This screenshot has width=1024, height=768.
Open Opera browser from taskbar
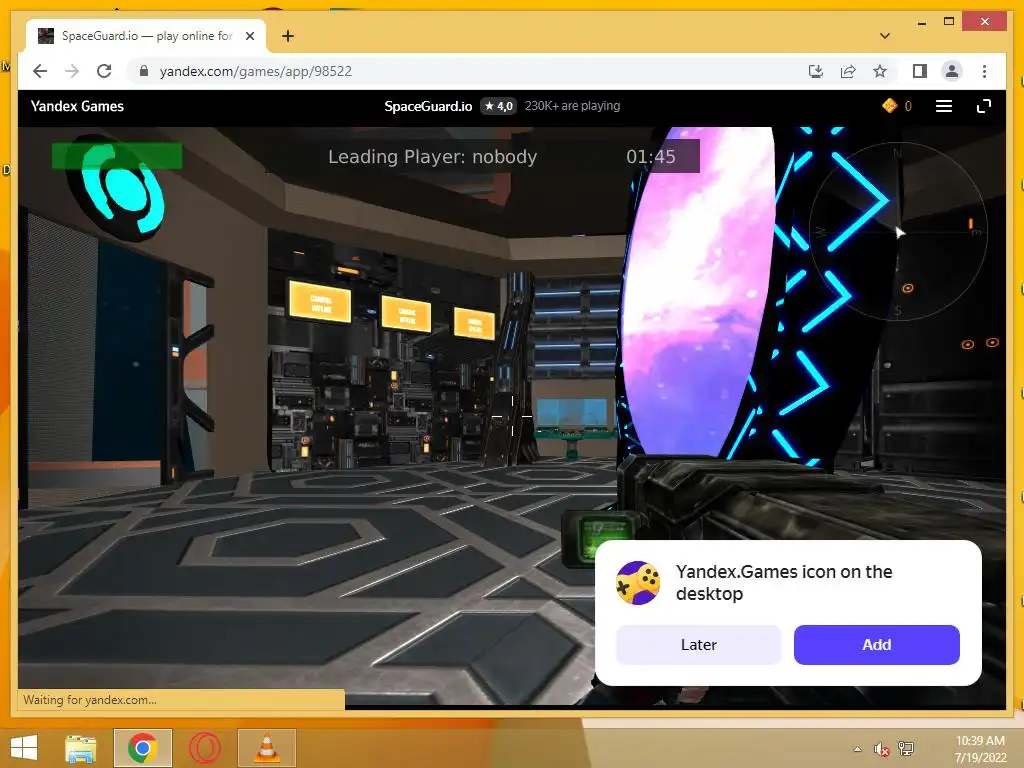[204, 748]
